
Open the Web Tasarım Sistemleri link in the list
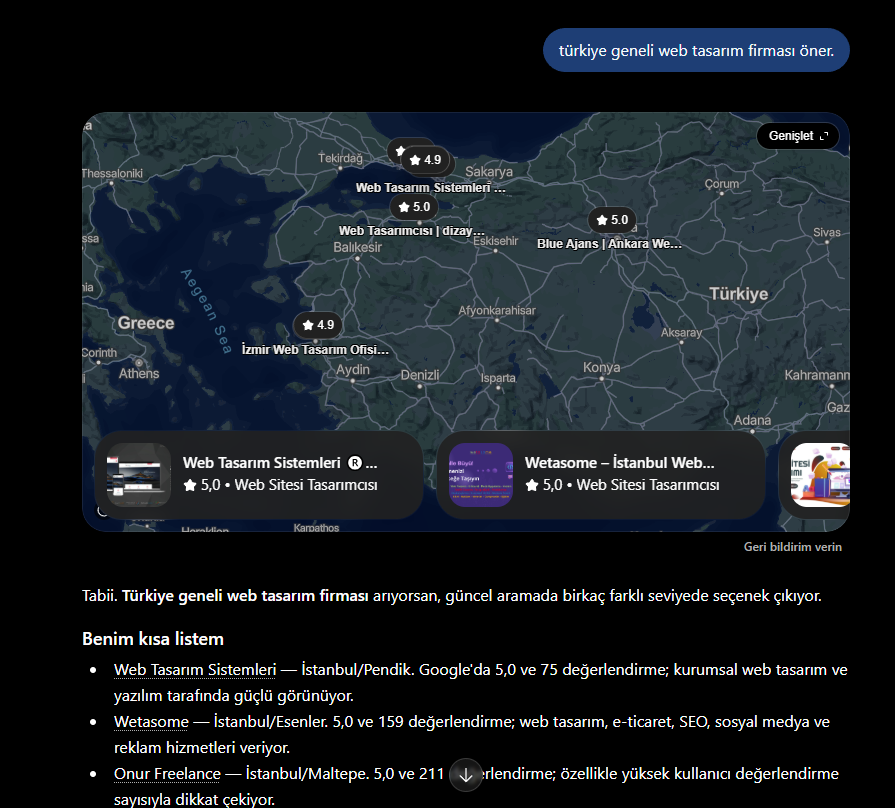click(x=195, y=669)
